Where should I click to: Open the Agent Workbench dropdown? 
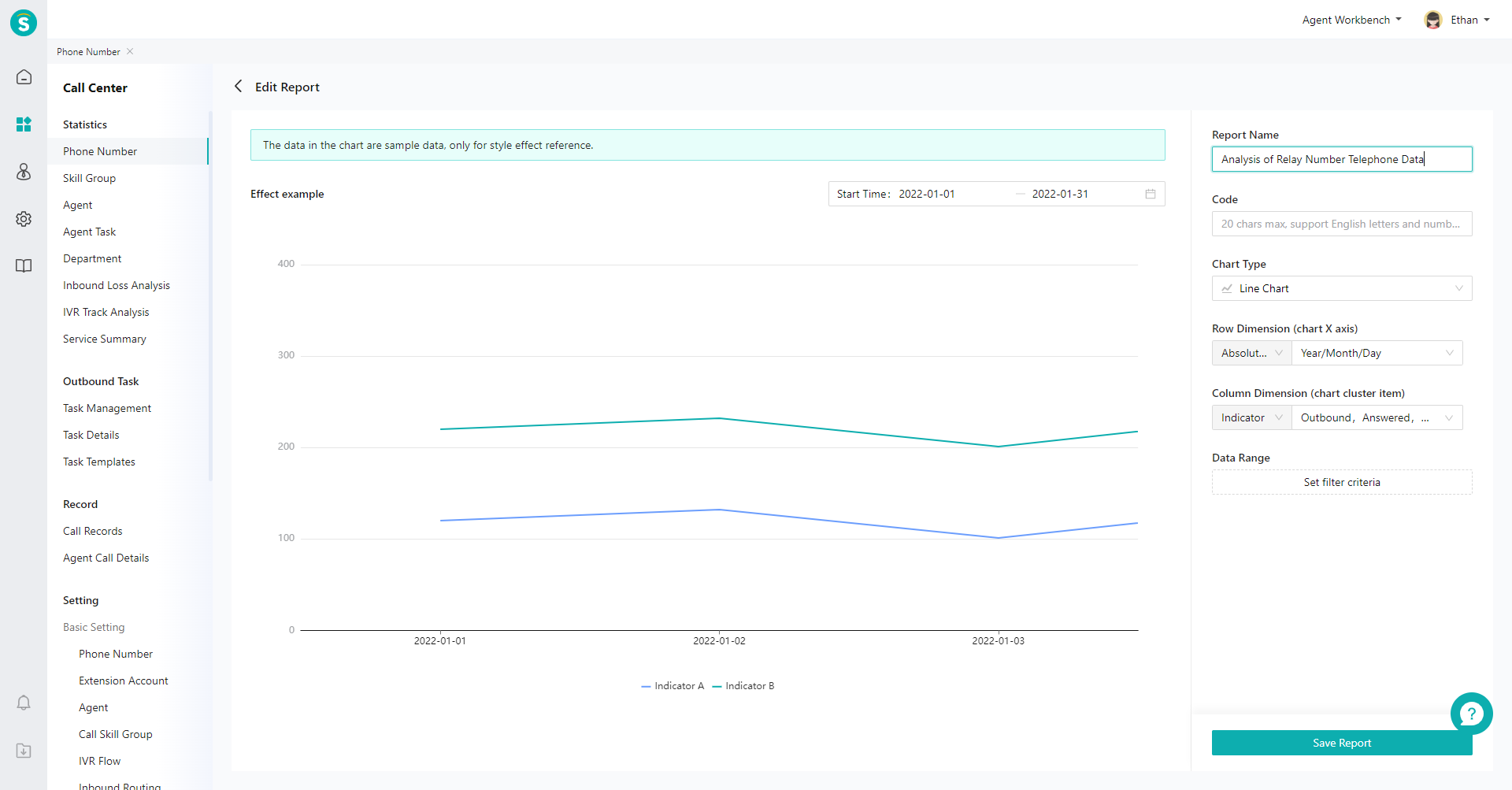(1351, 20)
